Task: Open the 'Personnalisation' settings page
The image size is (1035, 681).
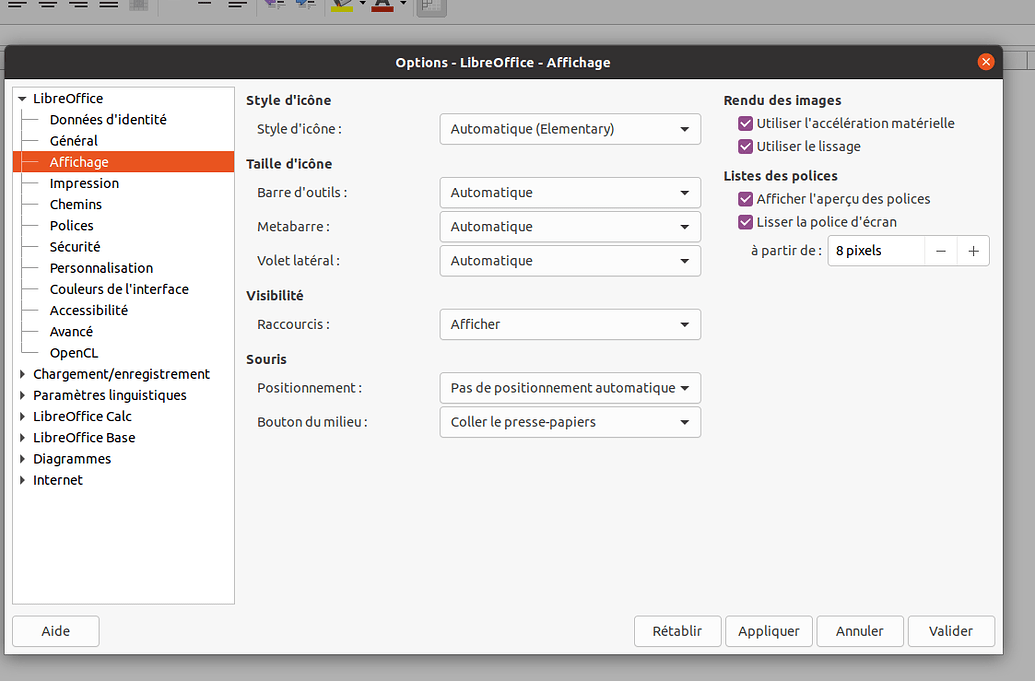Action: pyautogui.click(x=103, y=267)
